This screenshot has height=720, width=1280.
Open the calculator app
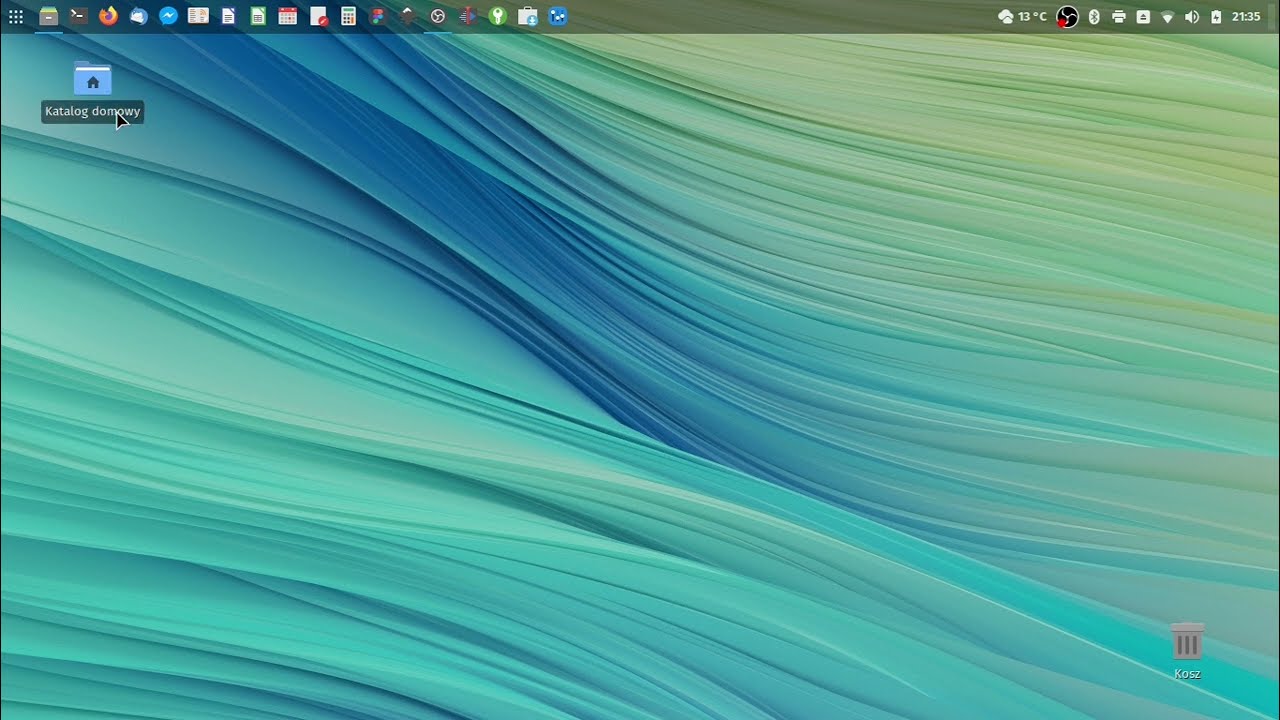(x=348, y=16)
